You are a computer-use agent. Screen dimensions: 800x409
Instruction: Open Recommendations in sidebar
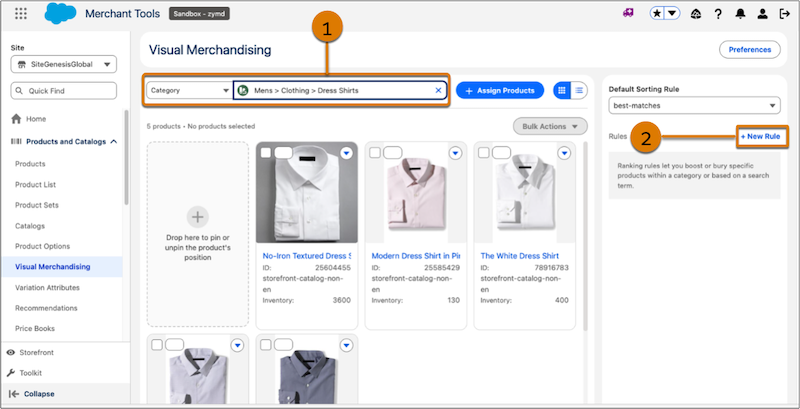(46, 308)
